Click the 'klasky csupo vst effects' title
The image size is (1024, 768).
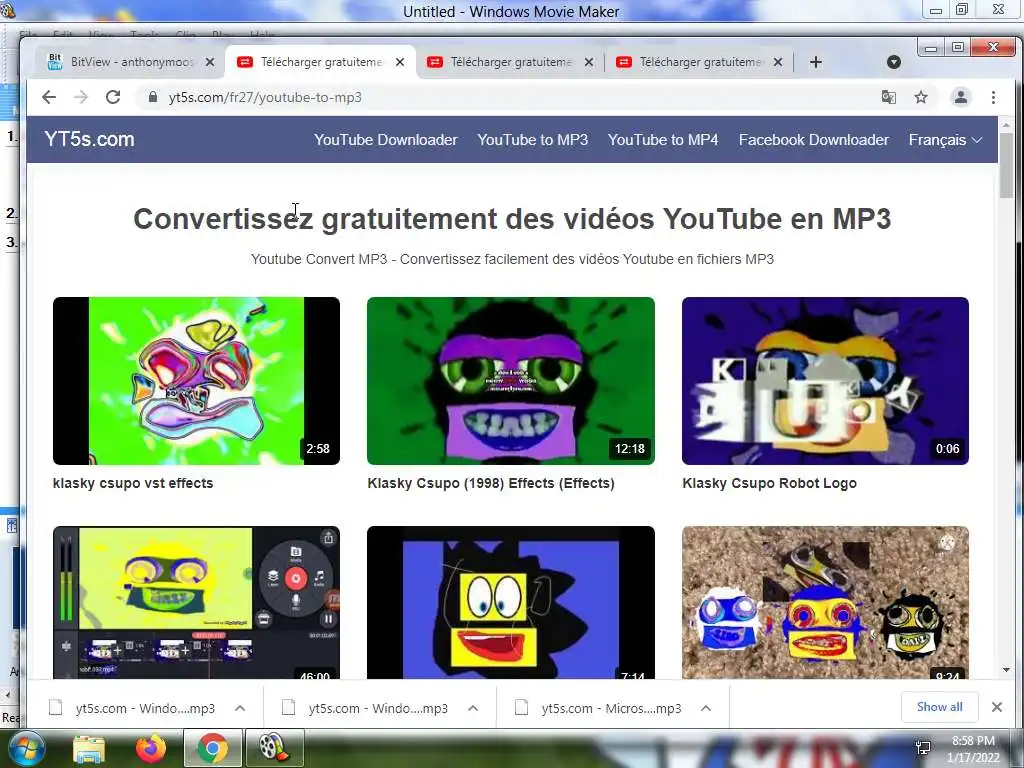[x=133, y=483]
